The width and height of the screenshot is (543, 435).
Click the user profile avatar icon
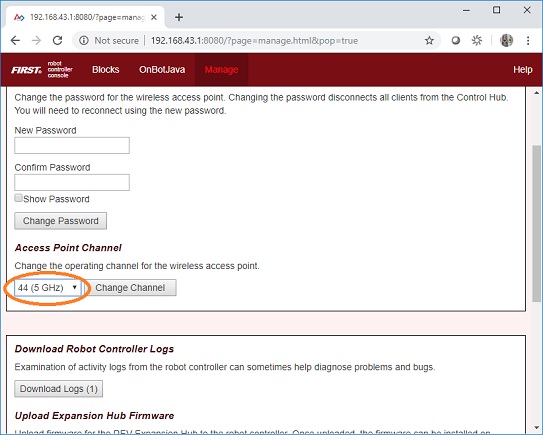[x=506, y=41]
